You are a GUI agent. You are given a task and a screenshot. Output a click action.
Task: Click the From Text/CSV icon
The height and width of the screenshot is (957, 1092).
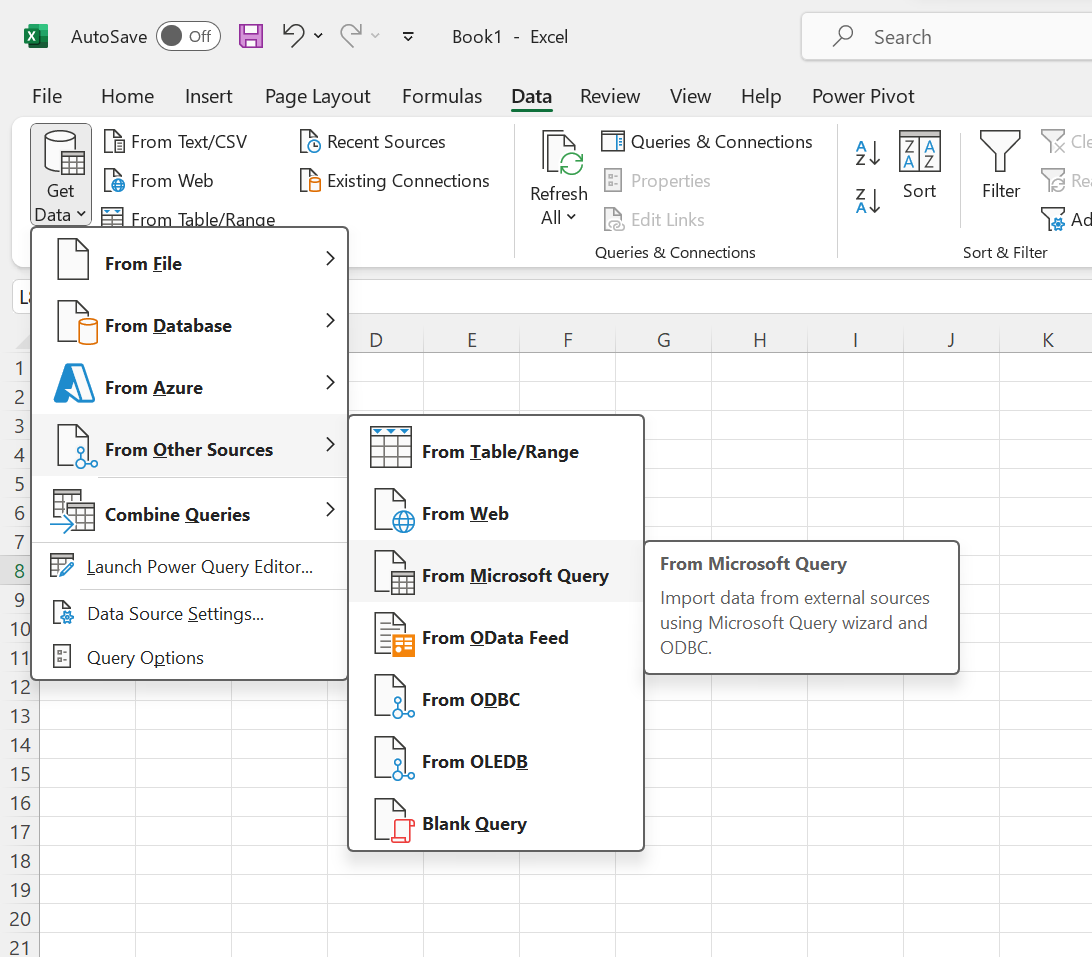[x=178, y=141]
